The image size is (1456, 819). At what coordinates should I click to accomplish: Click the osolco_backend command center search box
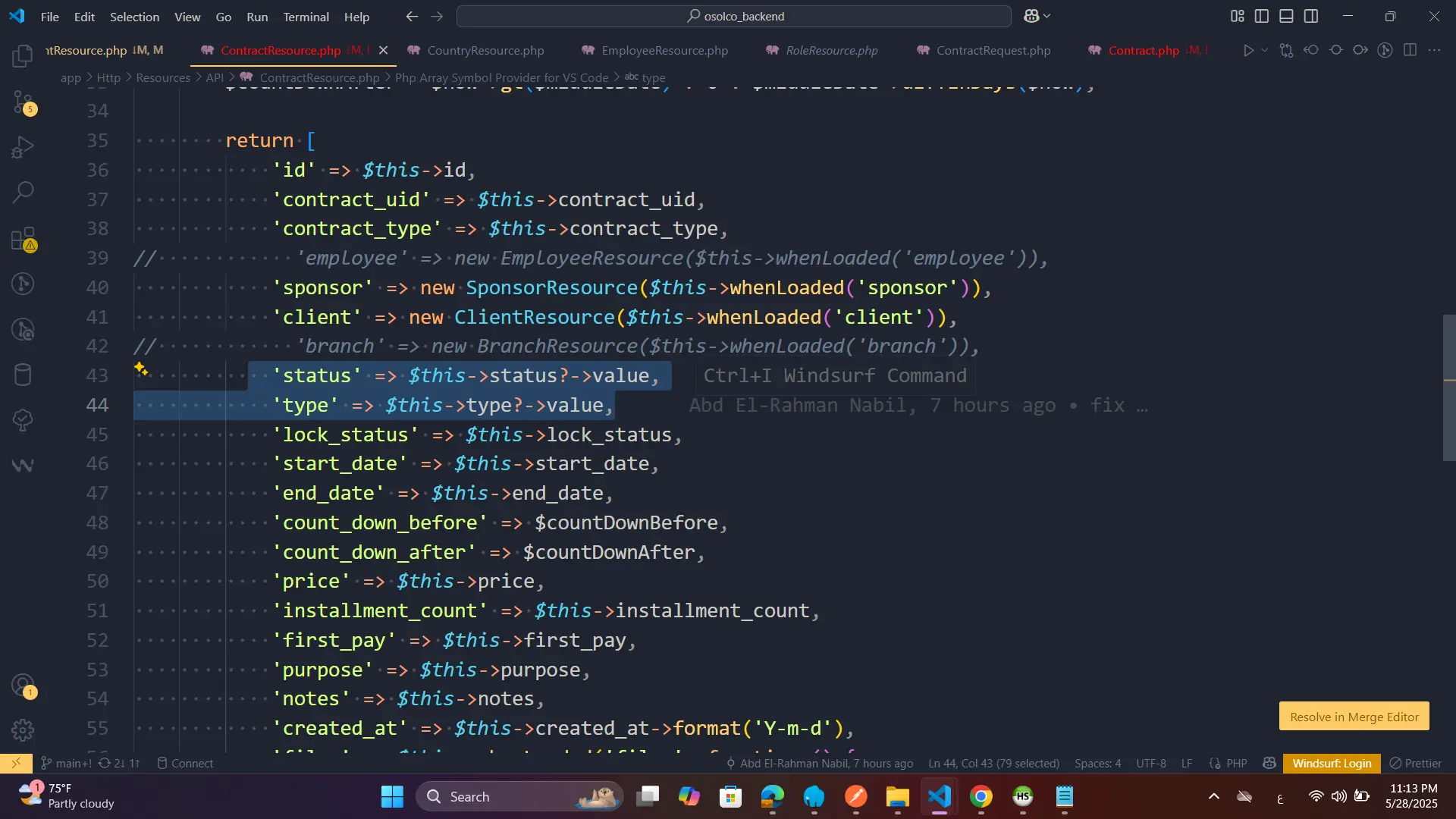click(734, 16)
